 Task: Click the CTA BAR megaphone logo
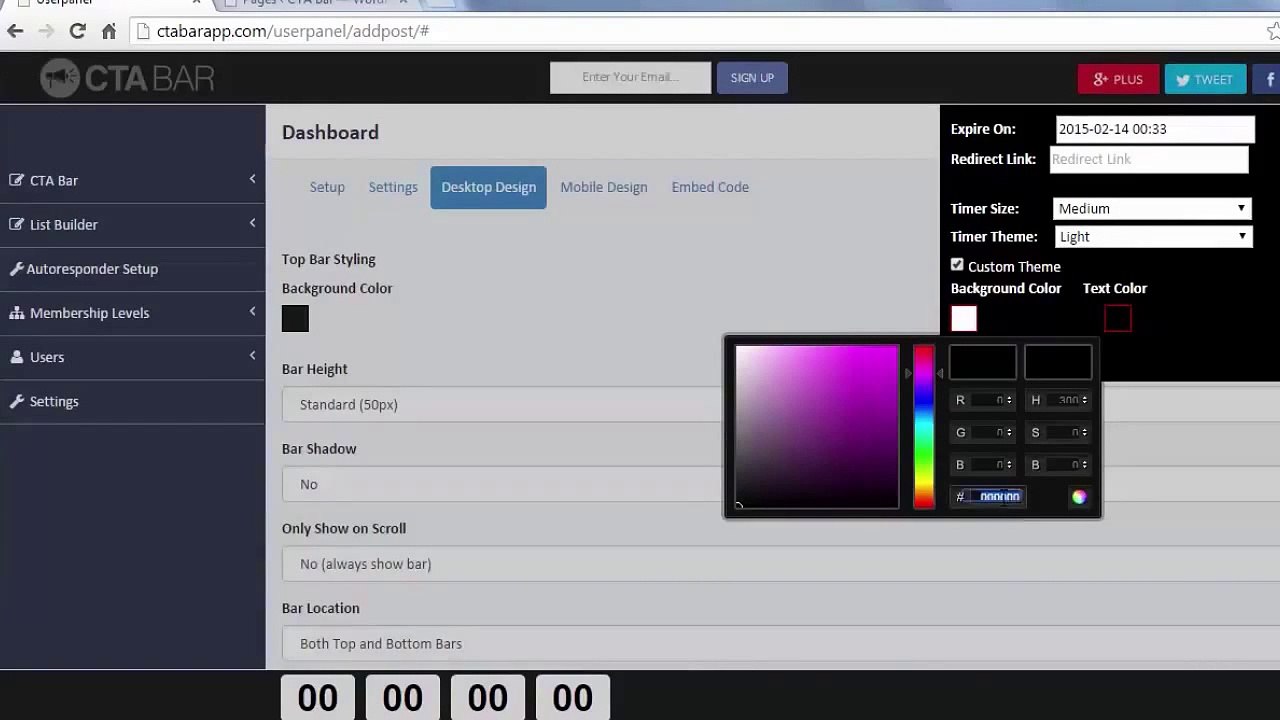(127, 78)
